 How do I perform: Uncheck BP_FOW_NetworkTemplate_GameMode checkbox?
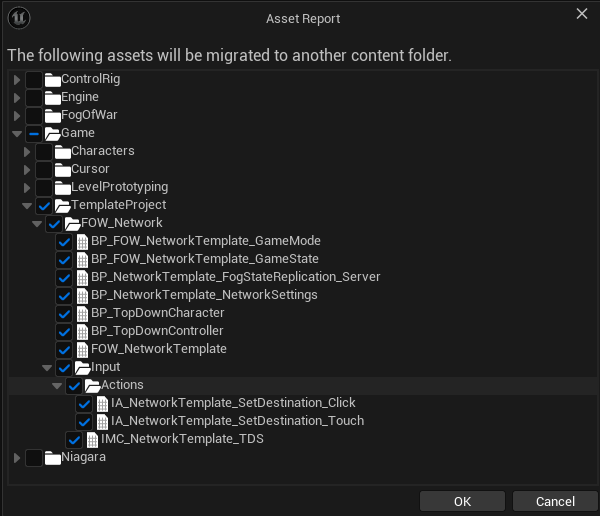pyautogui.click(x=64, y=242)
